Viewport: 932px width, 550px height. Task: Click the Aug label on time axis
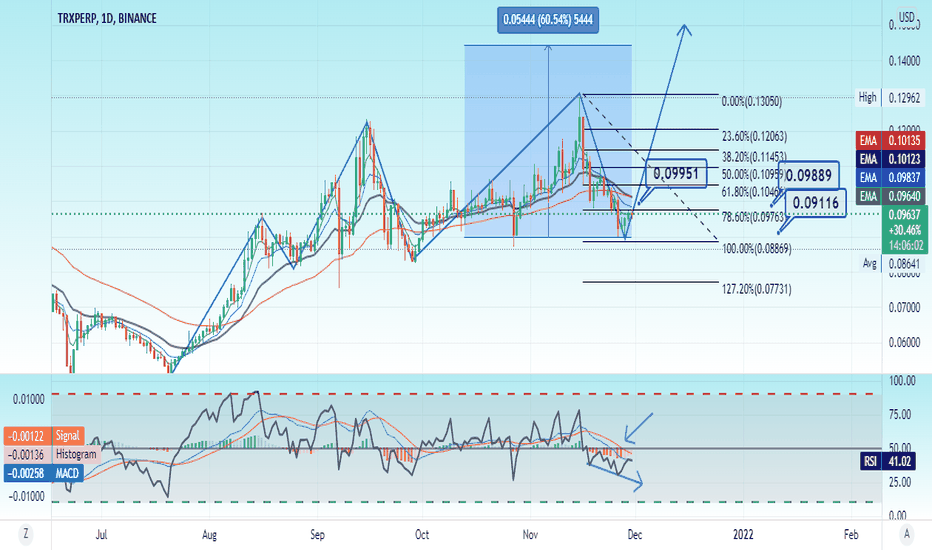[209, 535]
